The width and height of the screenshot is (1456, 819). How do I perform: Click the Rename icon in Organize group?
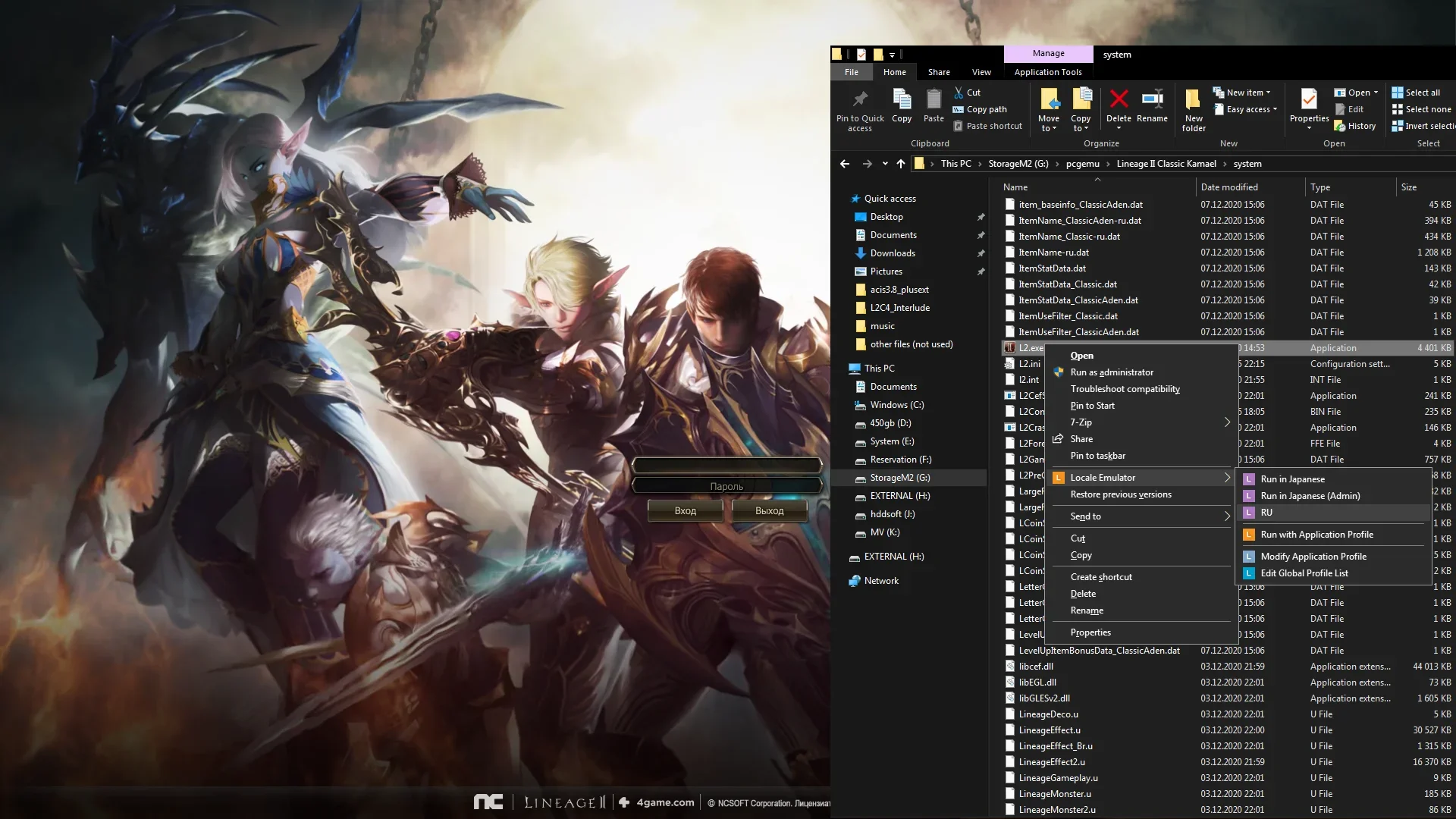click(1152, 99)
